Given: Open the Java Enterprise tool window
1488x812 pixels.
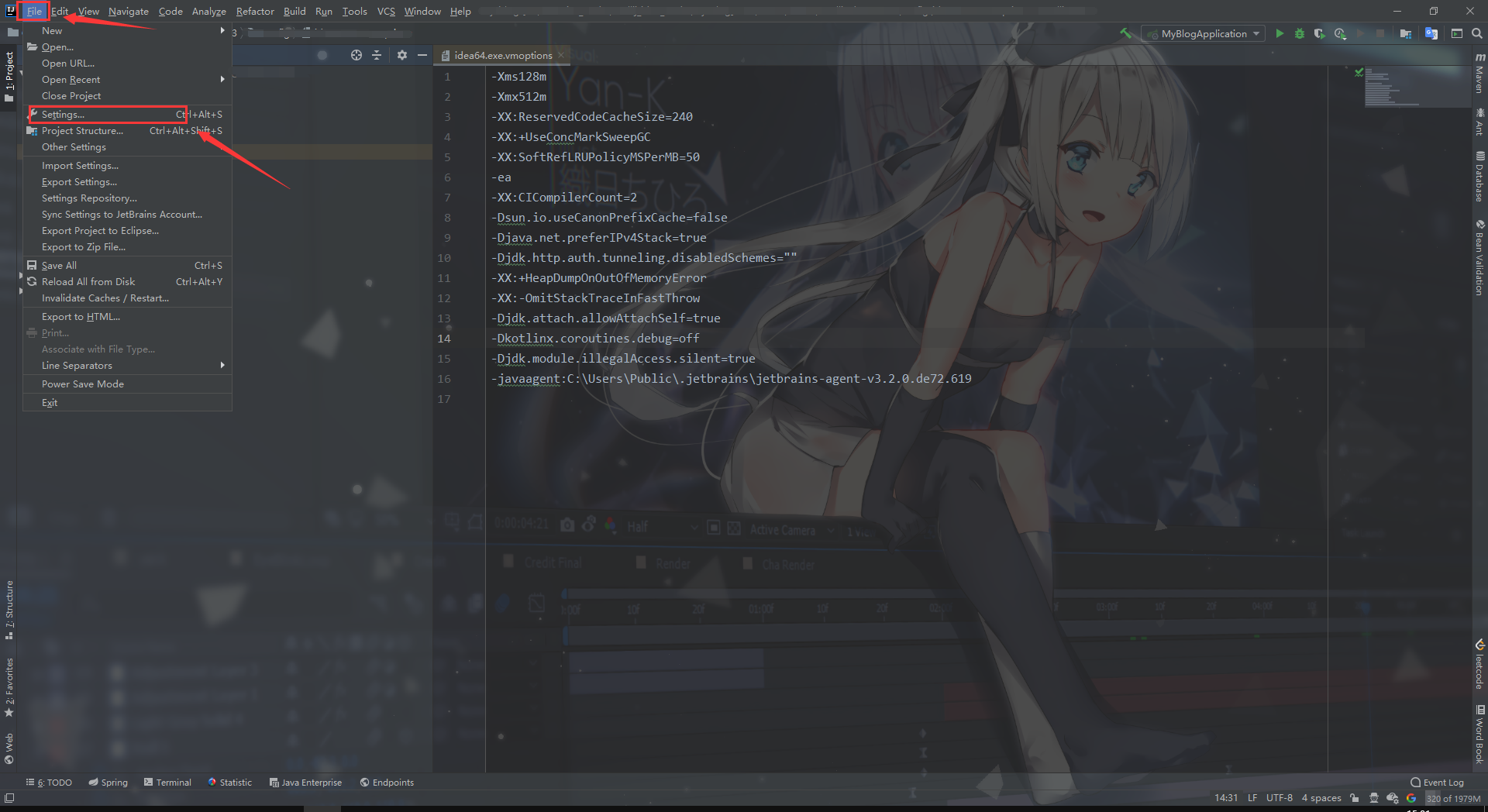Looking at the screenshot, I should pyautogui.click(x=305, y=783).
